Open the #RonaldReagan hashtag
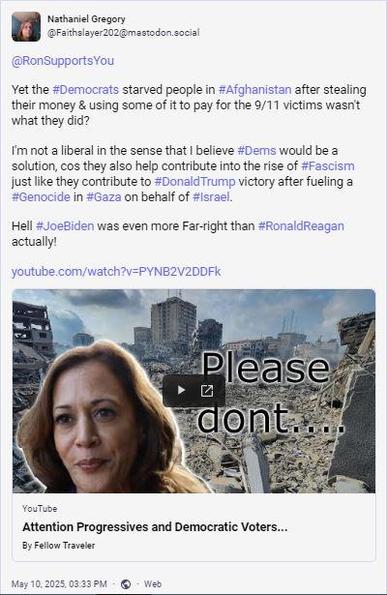The width and height of the screenshot is (387, 595). [x=301, y=226]
